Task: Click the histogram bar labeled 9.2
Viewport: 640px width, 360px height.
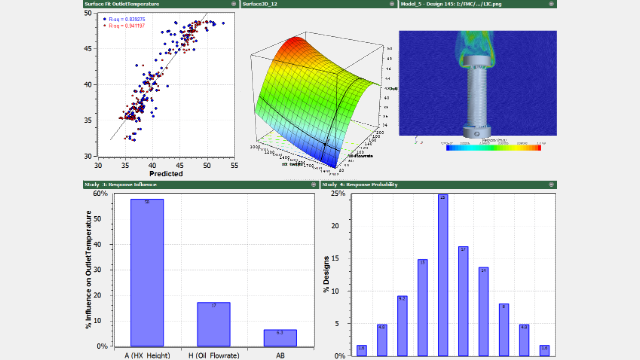Action: pos(402,326)
